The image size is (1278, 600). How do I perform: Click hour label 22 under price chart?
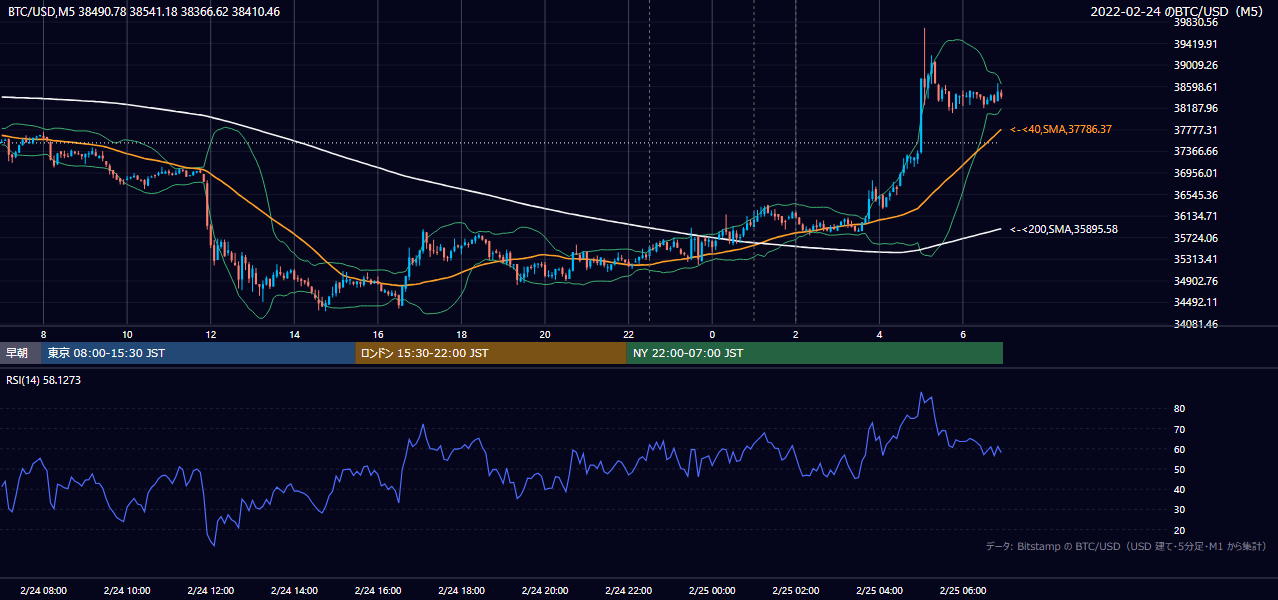(x=628, y=334)
